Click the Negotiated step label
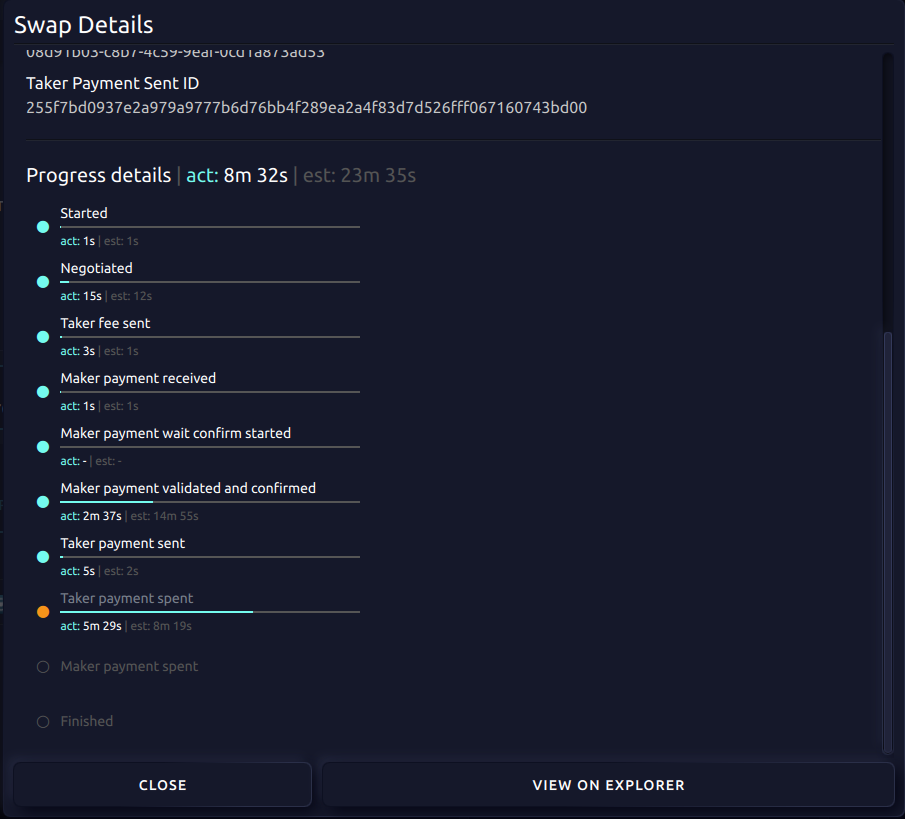The height and width of the screenshot is (819, 905). point(96,268)
